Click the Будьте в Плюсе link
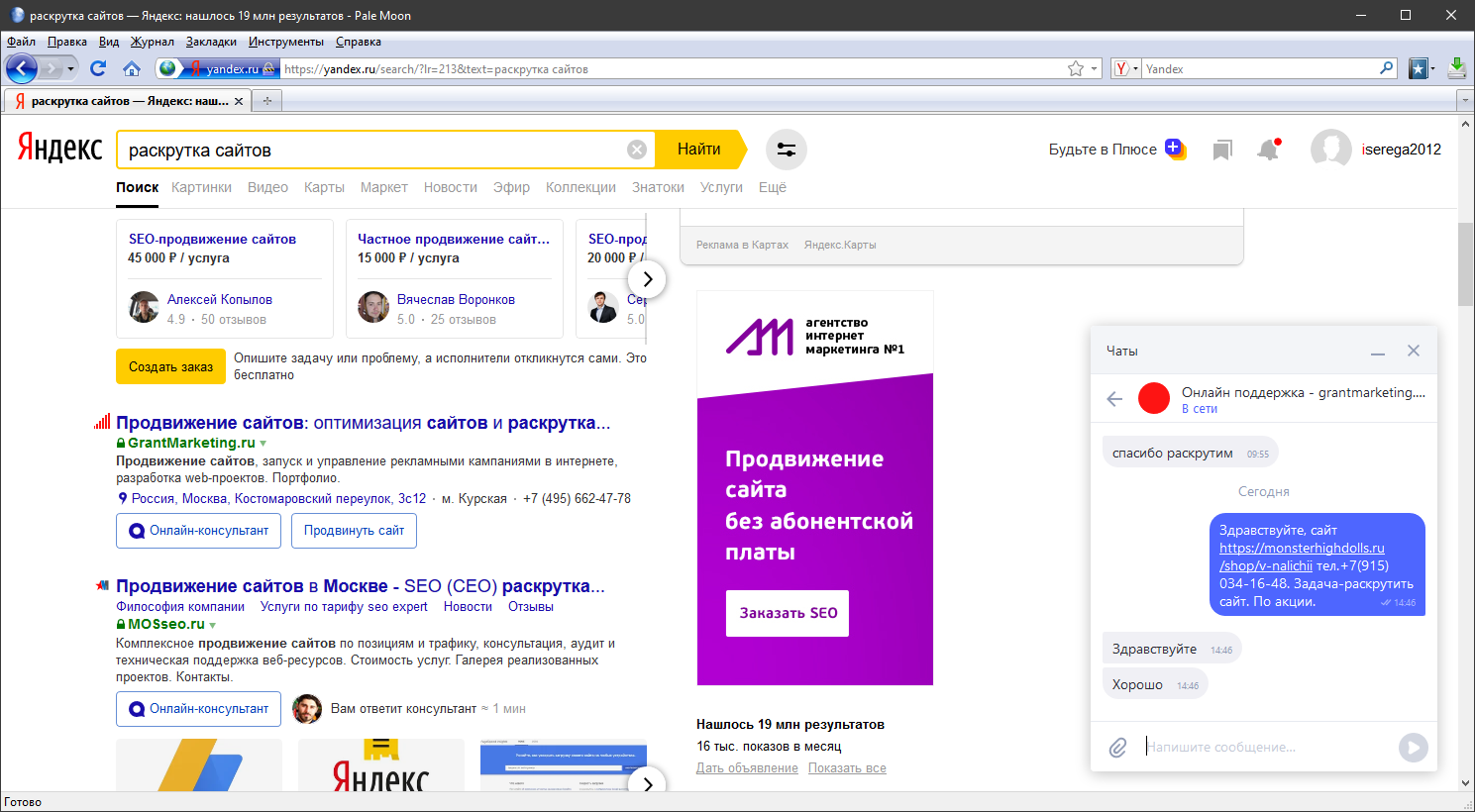 [1103, 150]
